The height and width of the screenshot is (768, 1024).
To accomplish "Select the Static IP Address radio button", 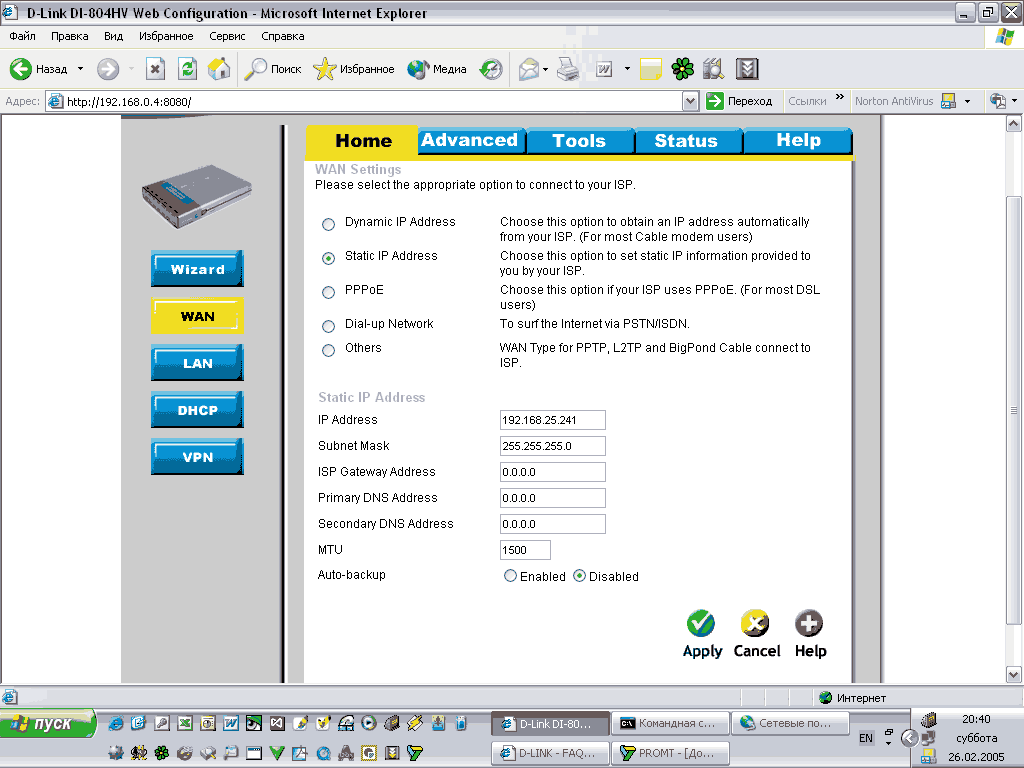I will point(328,259).
